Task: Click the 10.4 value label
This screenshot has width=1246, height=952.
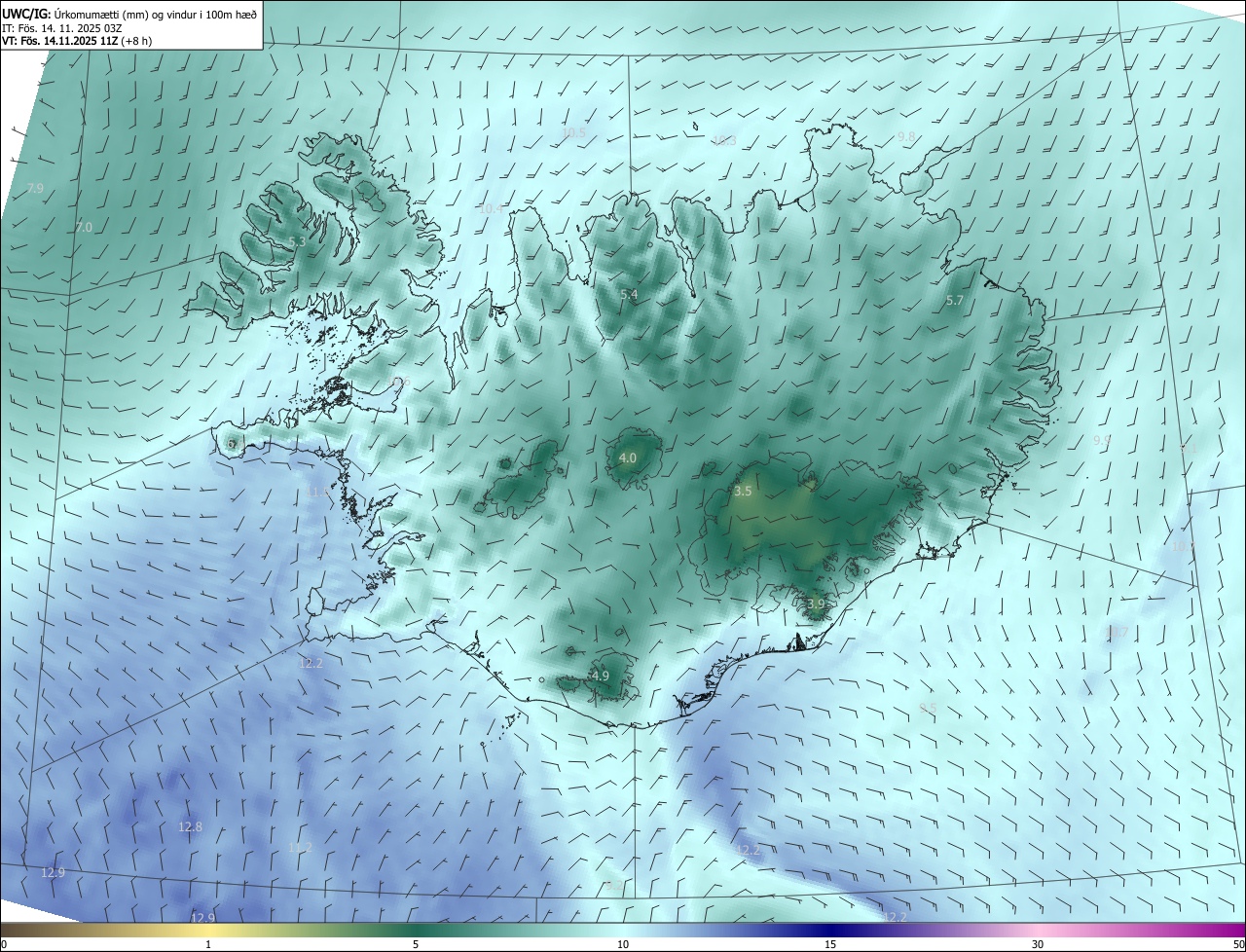Action: [492, 208]
